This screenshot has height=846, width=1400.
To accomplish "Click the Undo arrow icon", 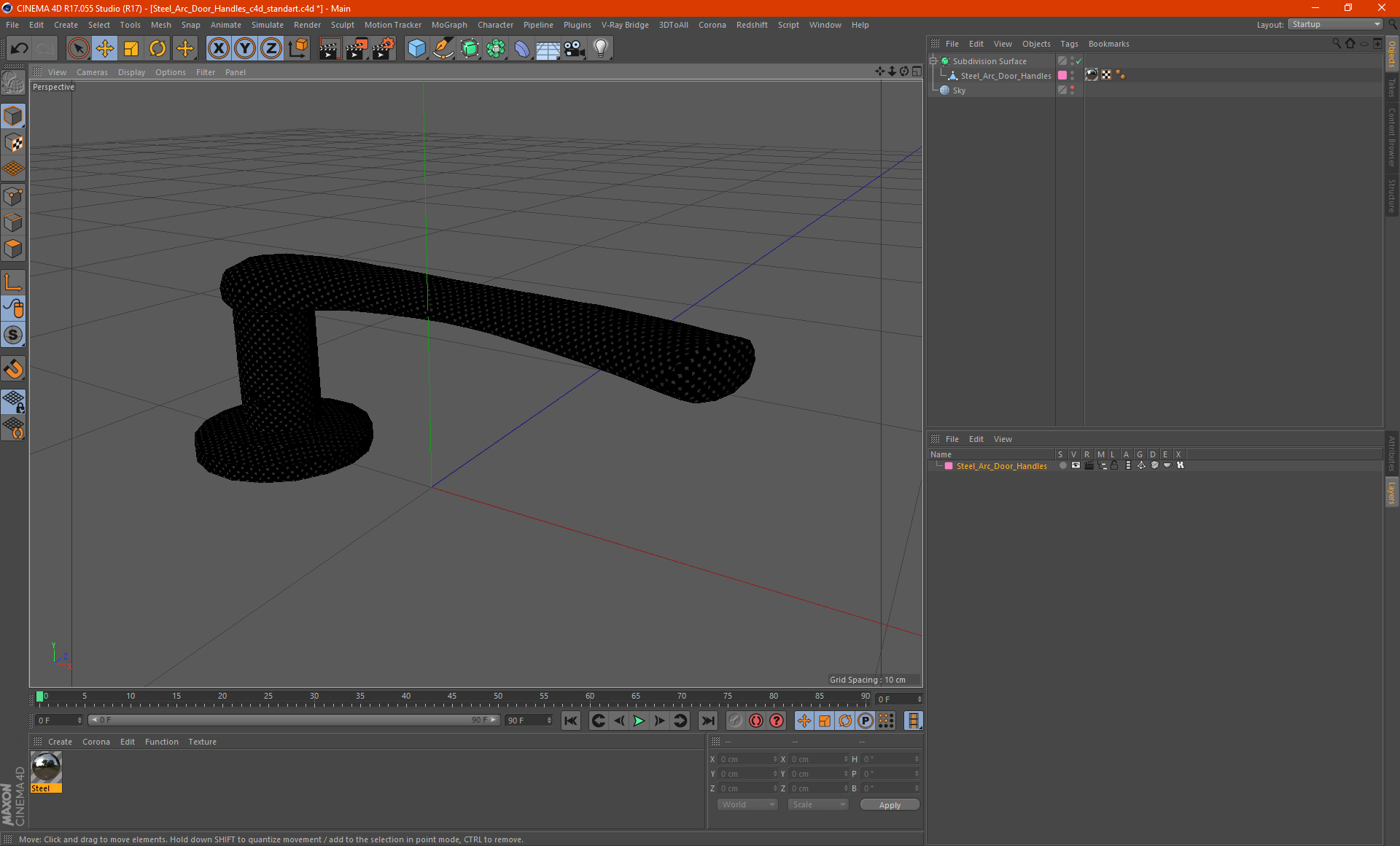I will [19, 49].
